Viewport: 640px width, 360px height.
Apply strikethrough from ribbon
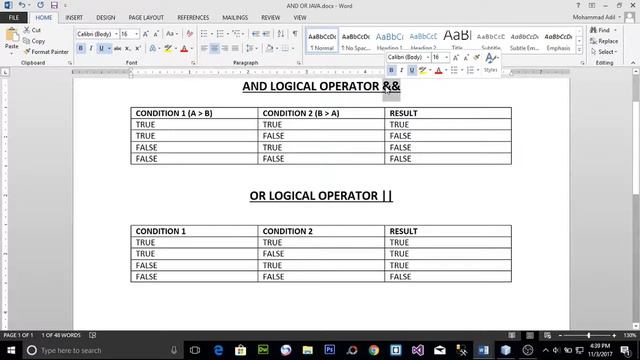click(118, 49)
